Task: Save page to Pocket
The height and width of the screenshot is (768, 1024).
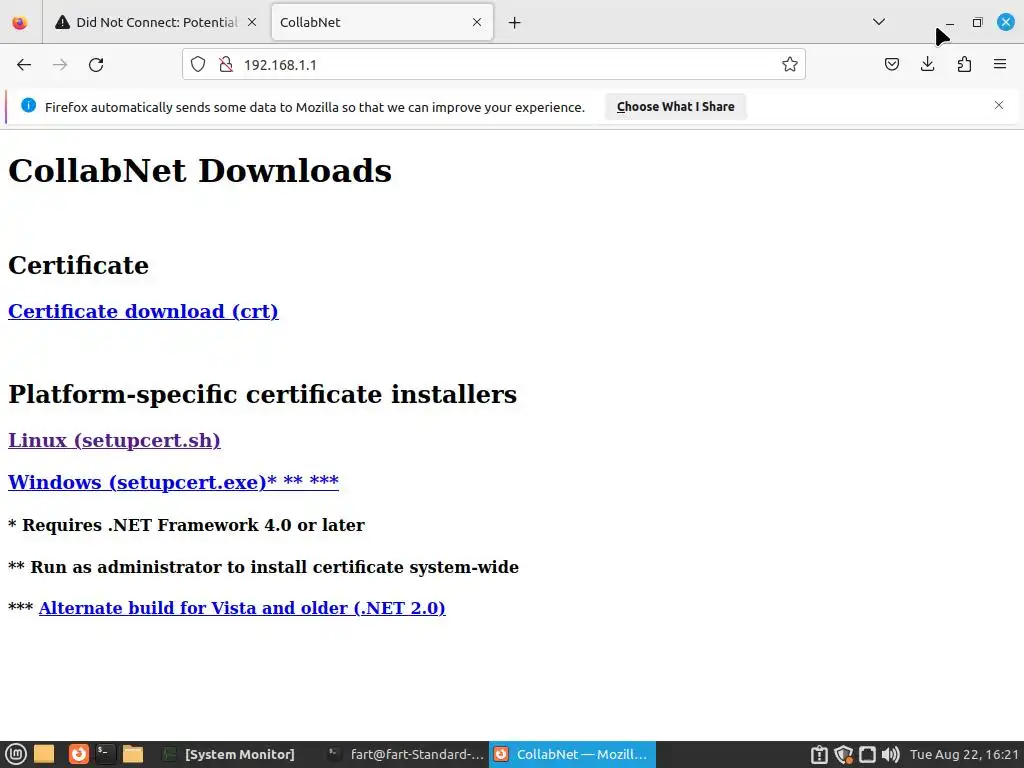Action: point(891,64)
